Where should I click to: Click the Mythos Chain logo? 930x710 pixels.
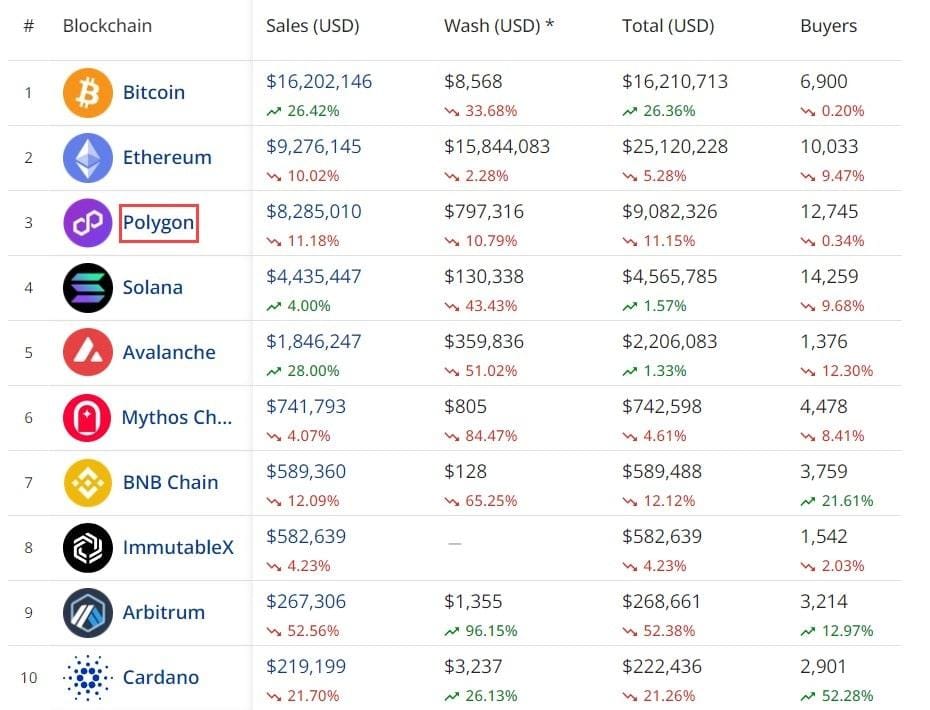88,417
